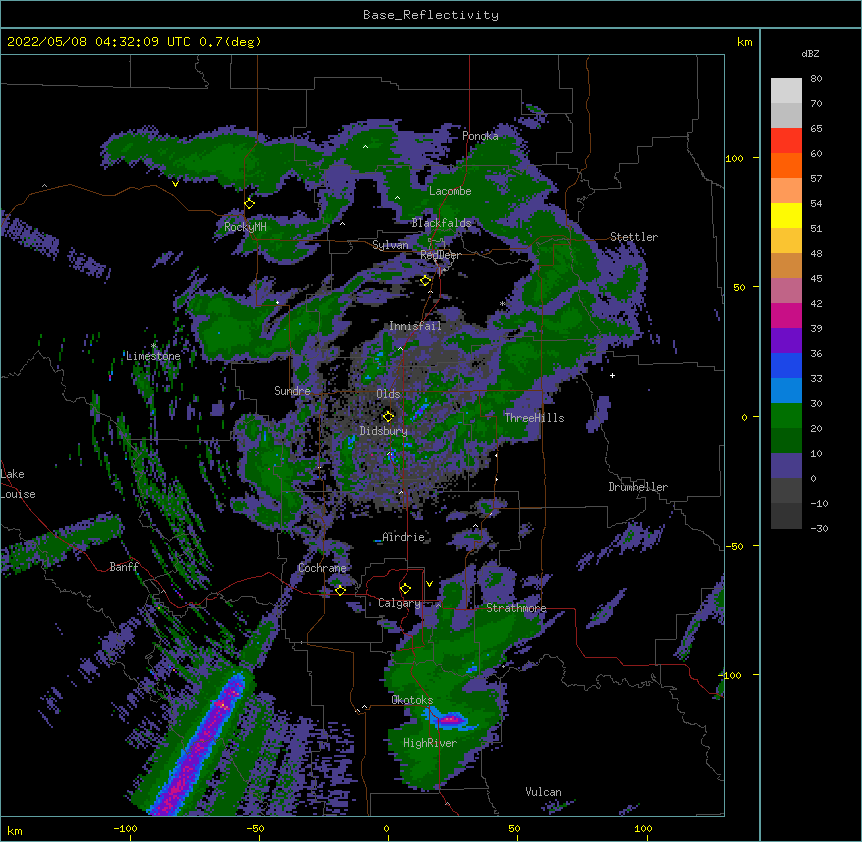Viewport: 862px width, 842px height.
Task: Click the km unit label beside the timestamp bar
Action: pyautogui.click(x=745, y=42)
